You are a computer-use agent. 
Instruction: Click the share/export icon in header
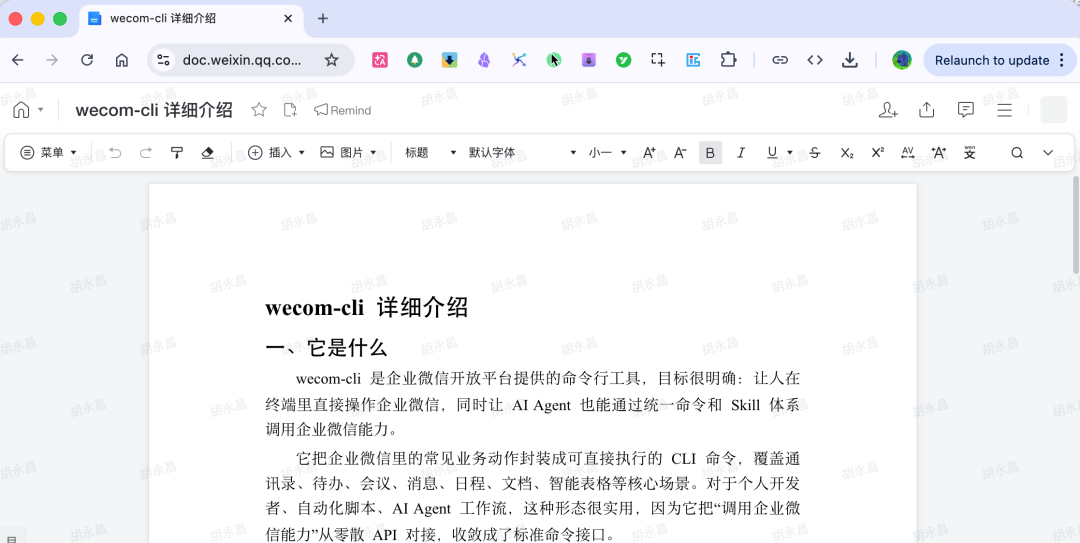(x=927, y=110)
